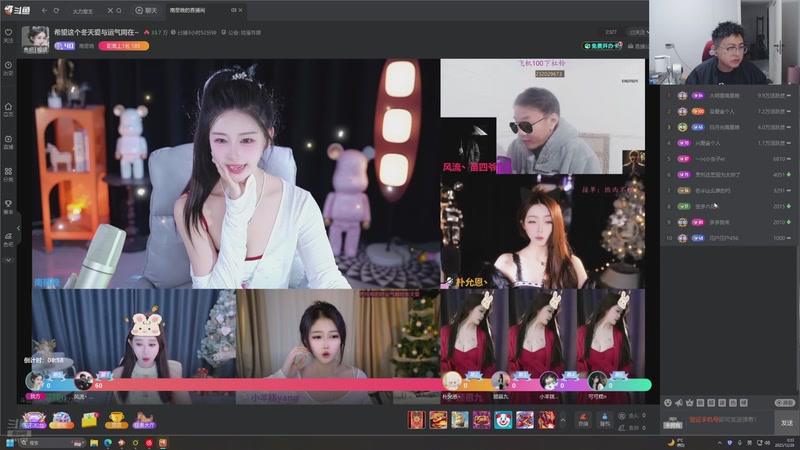Open the 任务大厅 task hall icon
Viewport: 800px width, 450px height.
tap(144, 420)
